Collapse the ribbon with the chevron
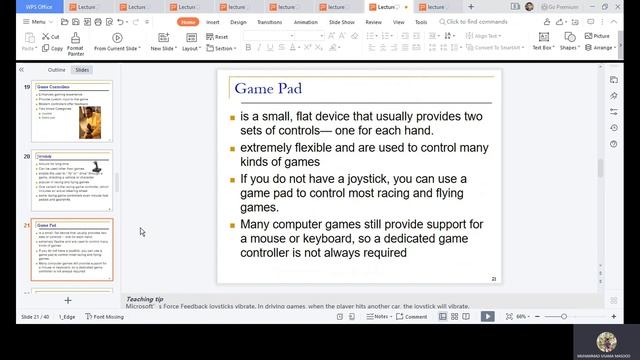640x360 pixels. (x=613, y=22)
